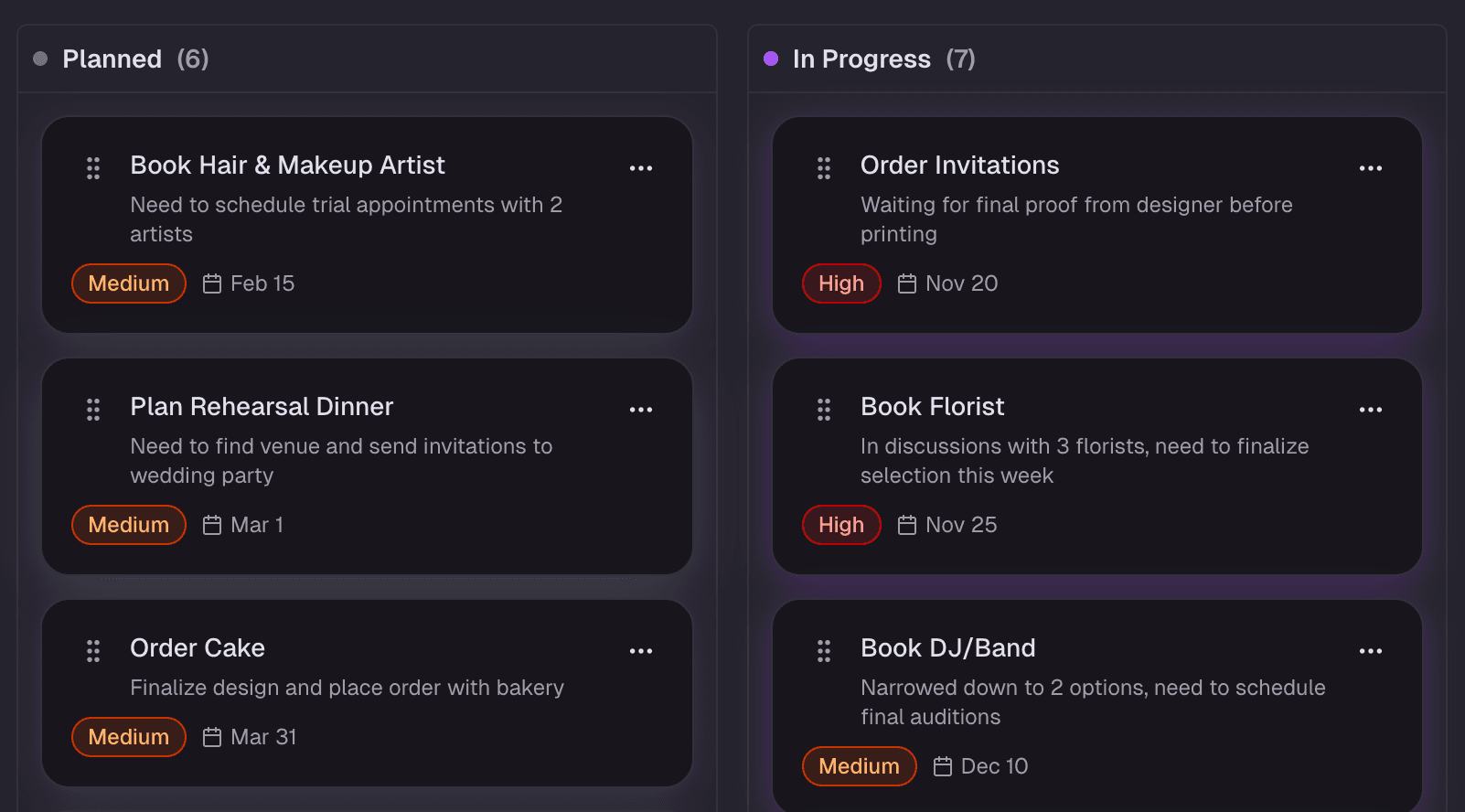
Task: Show options menu for Book Florist card
Action: 1371,410
